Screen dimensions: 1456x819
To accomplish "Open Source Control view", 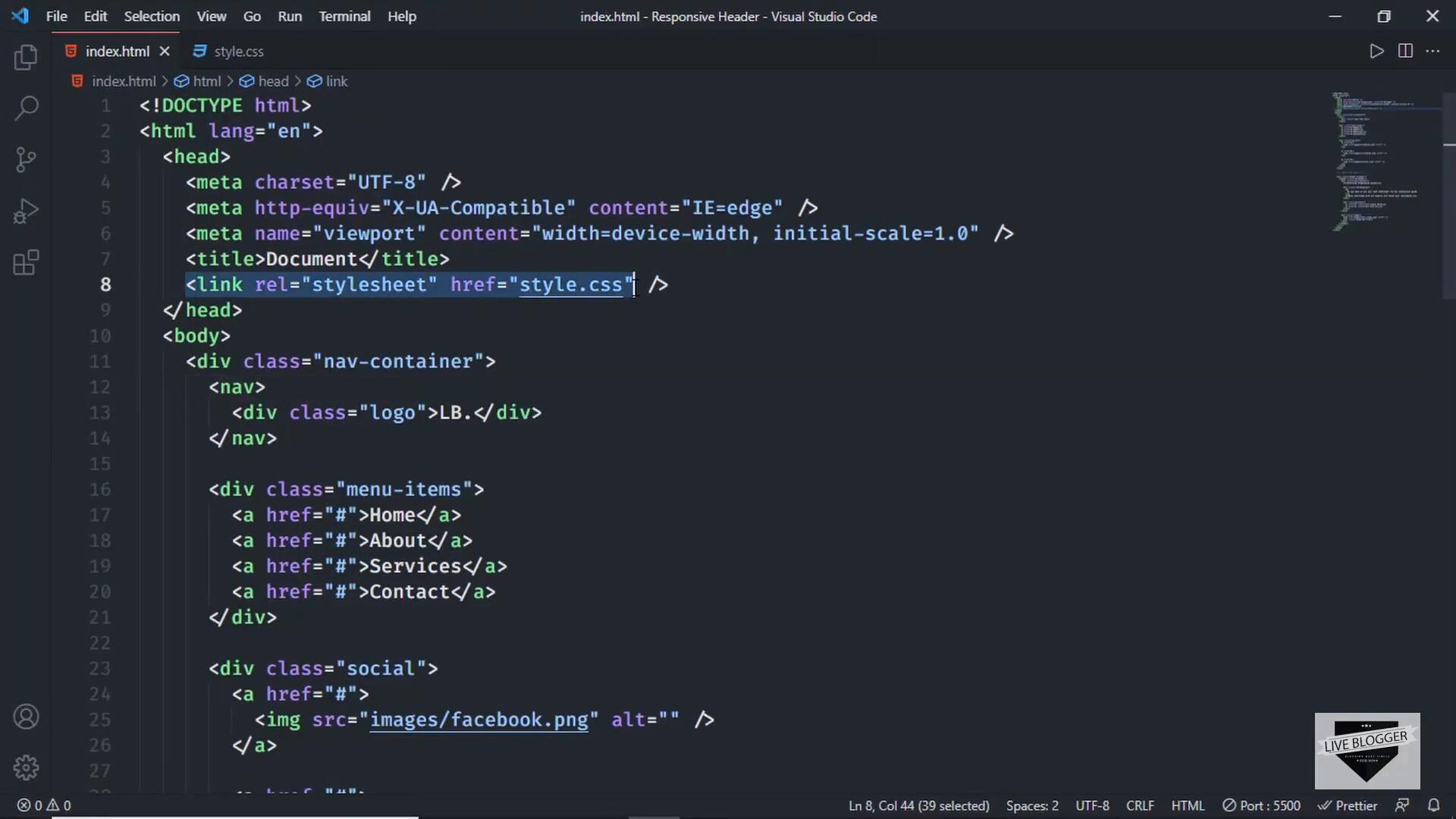I will [x=26, y=159].
